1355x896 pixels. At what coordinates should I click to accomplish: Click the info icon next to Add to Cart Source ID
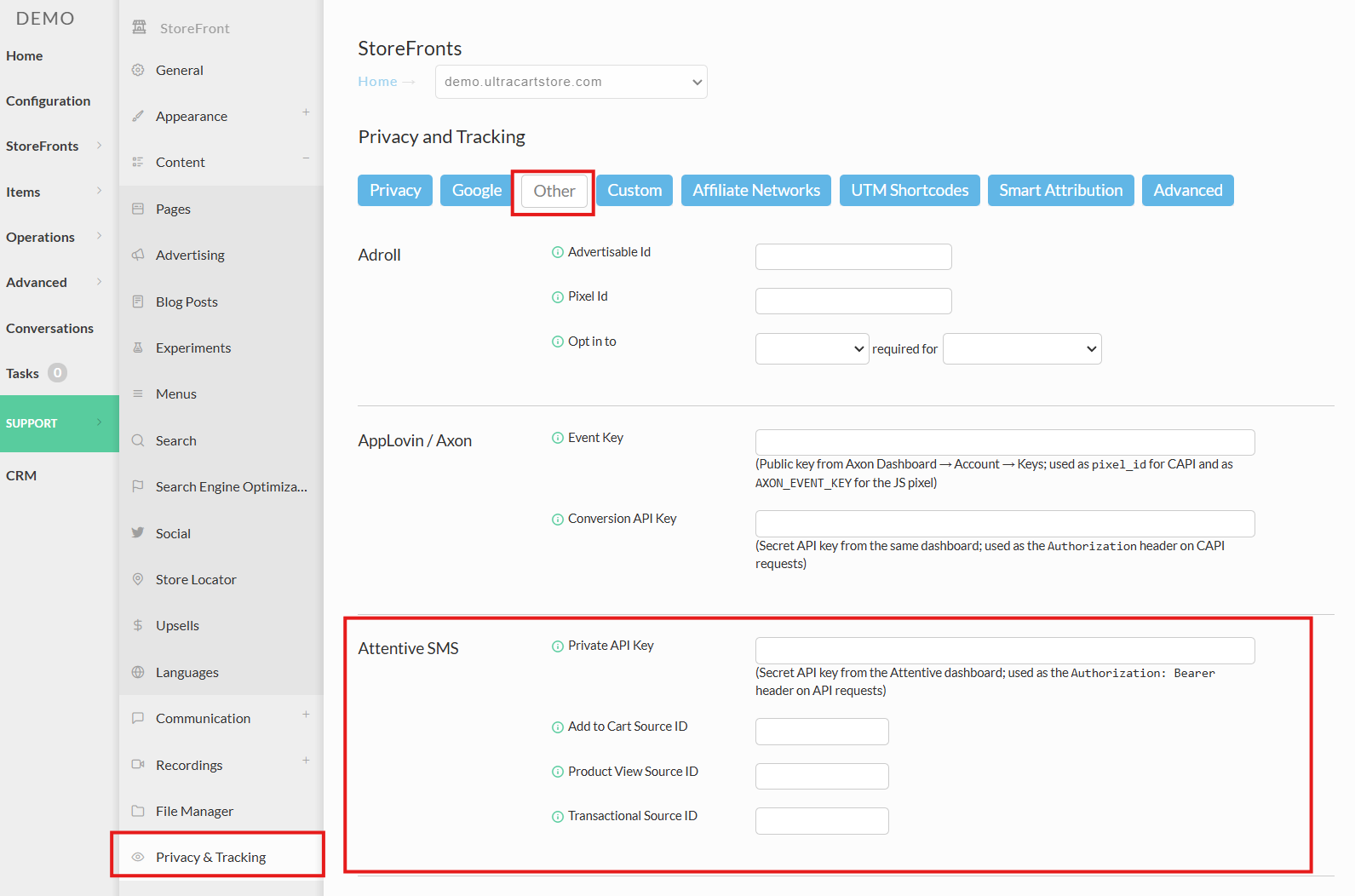point(558,727)
